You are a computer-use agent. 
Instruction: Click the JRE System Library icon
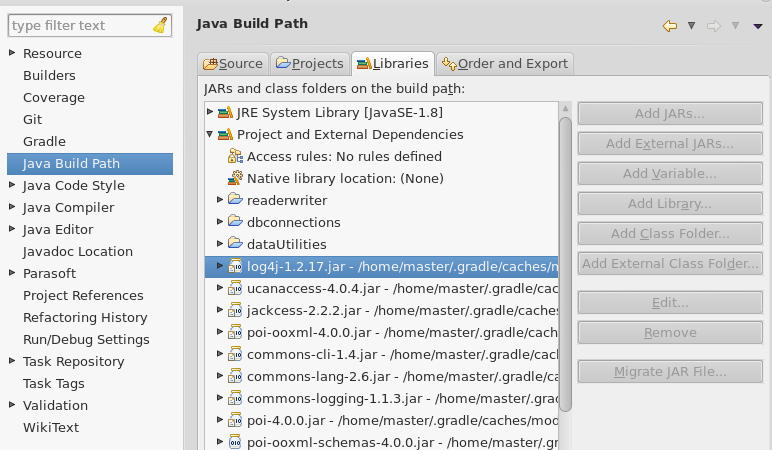point(225,113)
